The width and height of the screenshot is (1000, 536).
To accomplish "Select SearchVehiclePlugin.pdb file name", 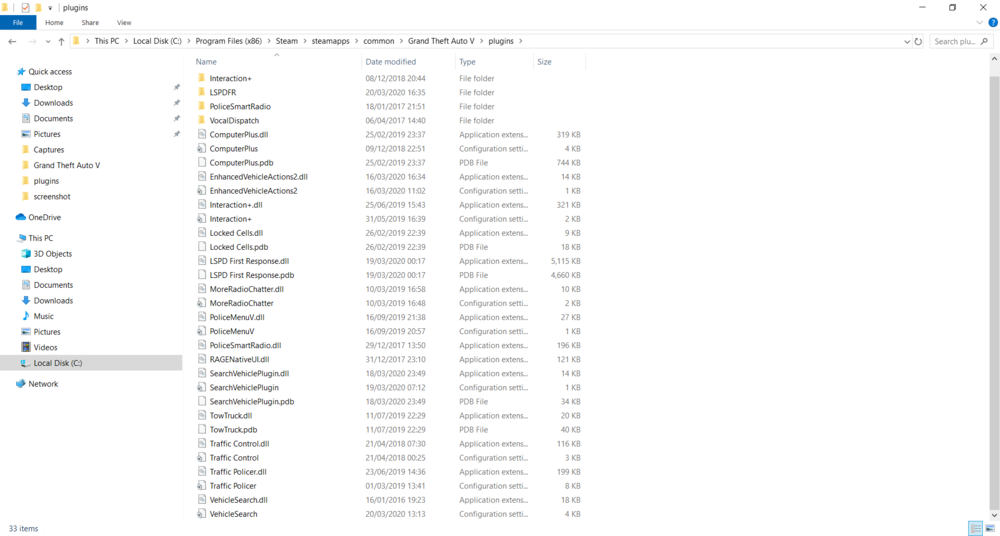I will (x=251, y=401).
